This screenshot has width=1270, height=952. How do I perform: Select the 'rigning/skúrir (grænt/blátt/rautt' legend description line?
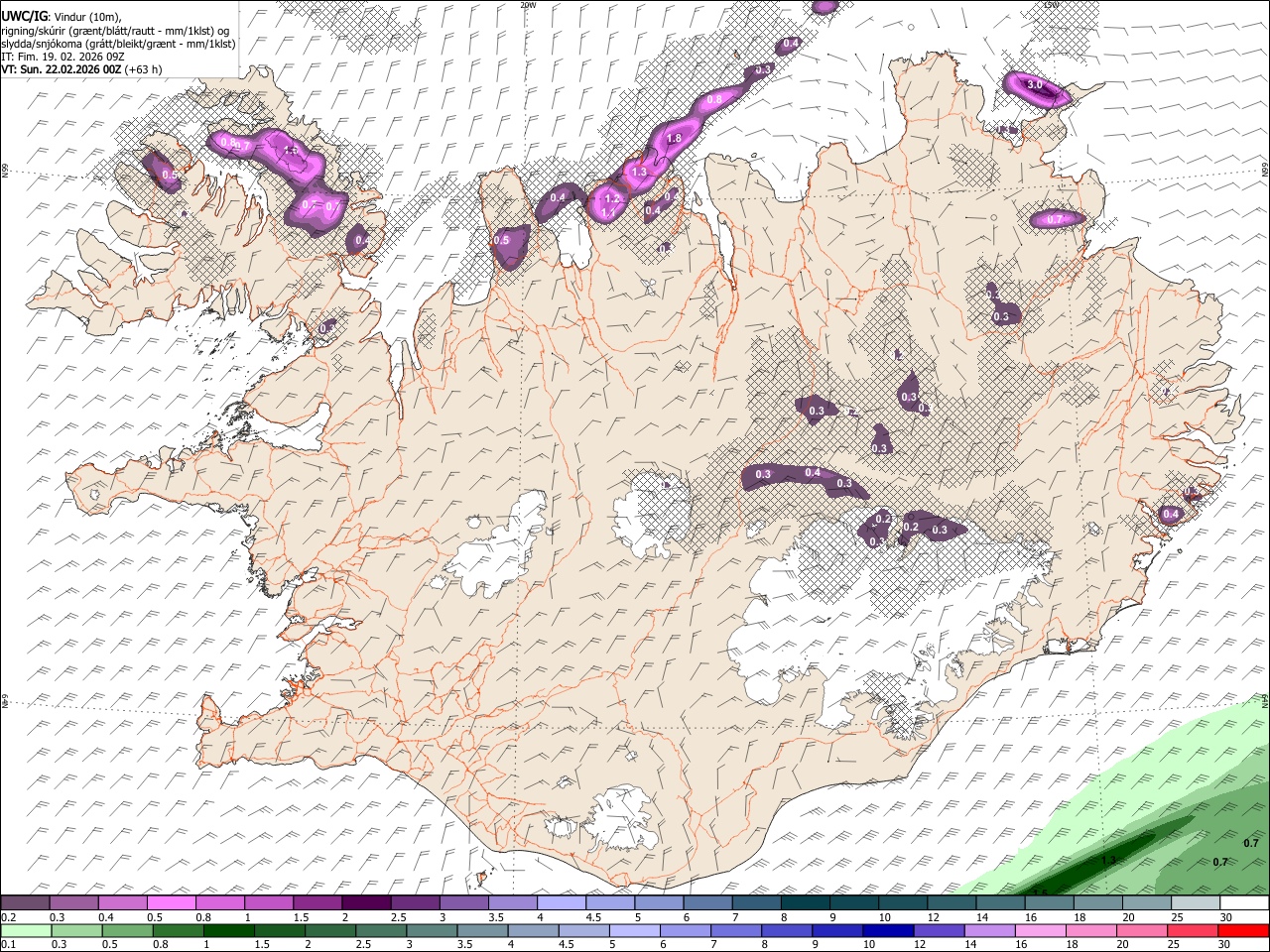(114, 30)
